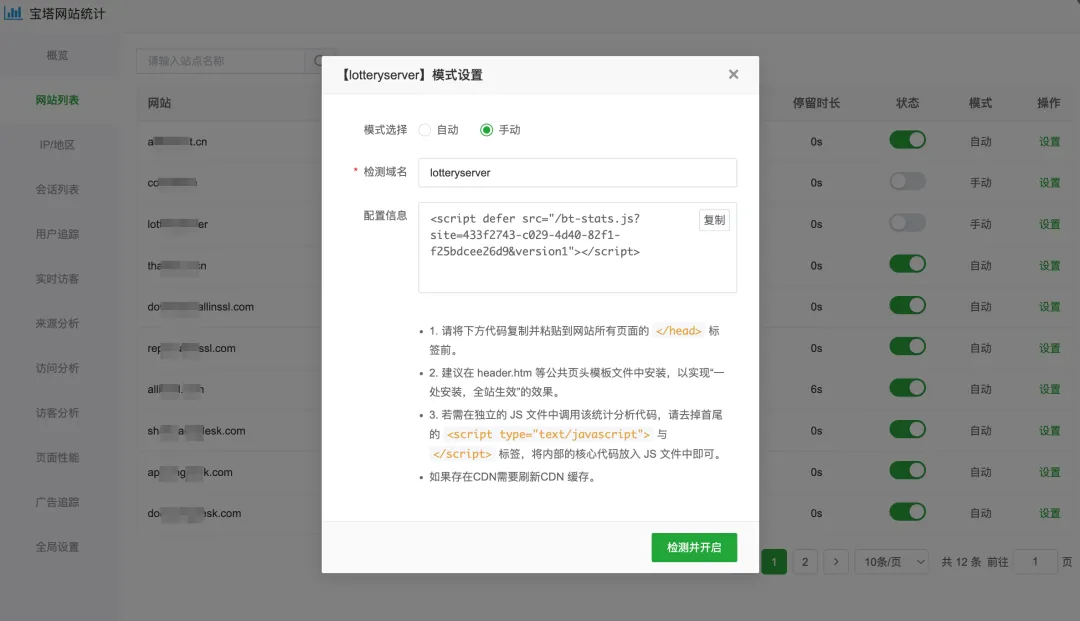Open 设置 for the first row ending t.cn
This screenshot has width=1080, height=621.
tap(1050, 142)
